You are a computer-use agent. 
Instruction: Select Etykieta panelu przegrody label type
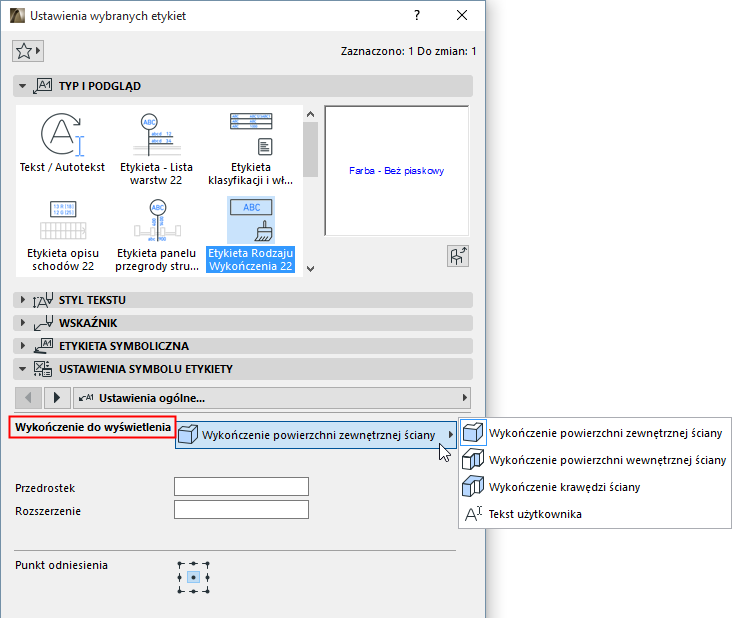pyautogui.click(x=157, y=235)
